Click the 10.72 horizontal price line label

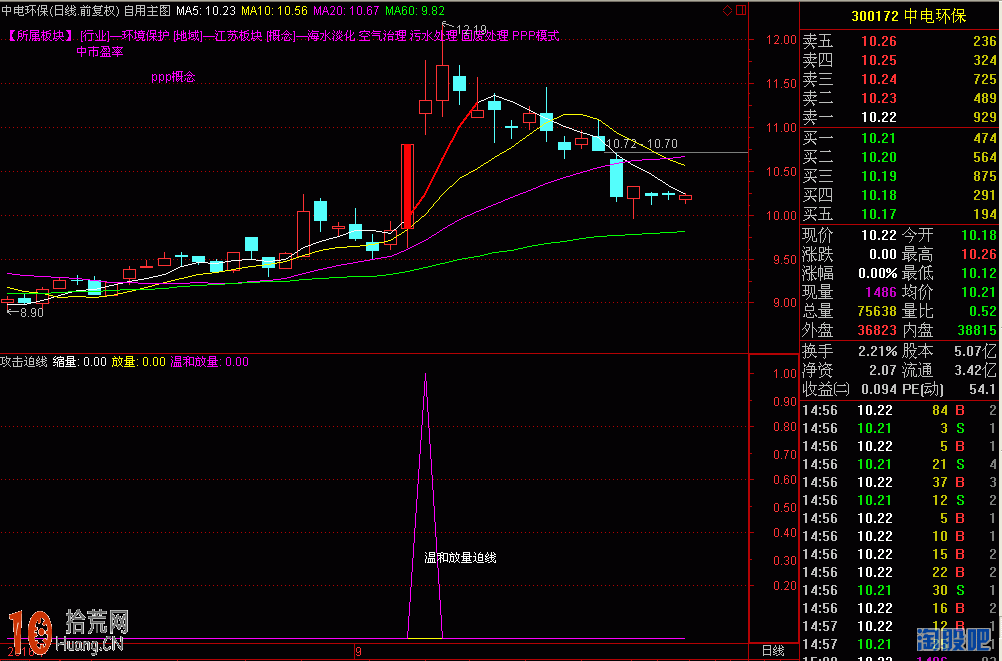(620, 144)
